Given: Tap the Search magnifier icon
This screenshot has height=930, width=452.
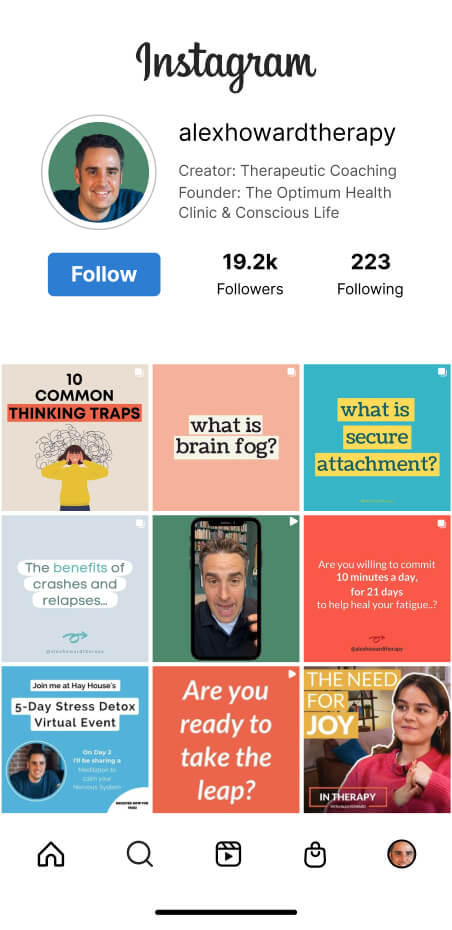Looking at the screenshot, I should 140,854.
